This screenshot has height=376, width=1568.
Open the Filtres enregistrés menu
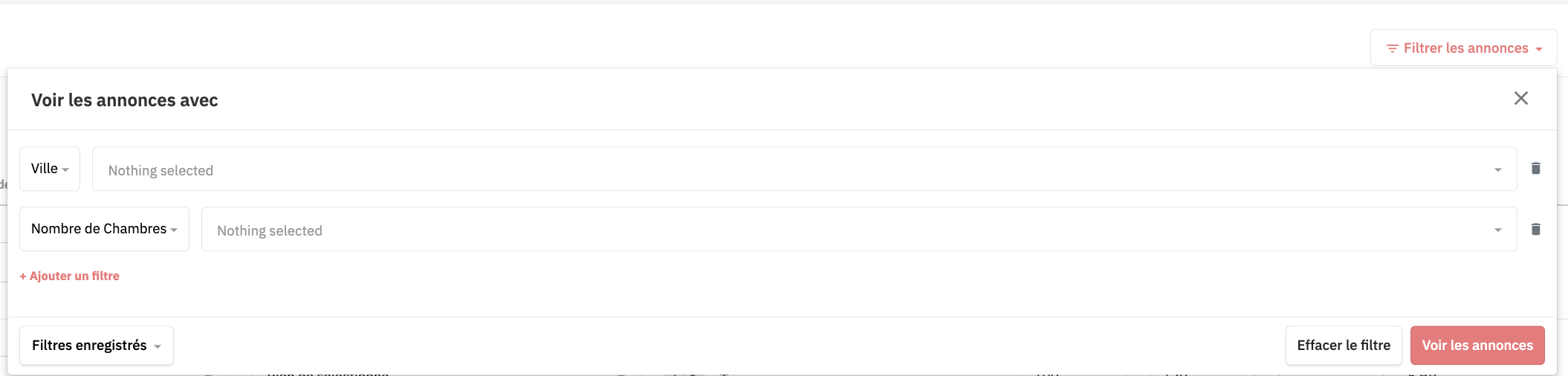pos(97,346)
